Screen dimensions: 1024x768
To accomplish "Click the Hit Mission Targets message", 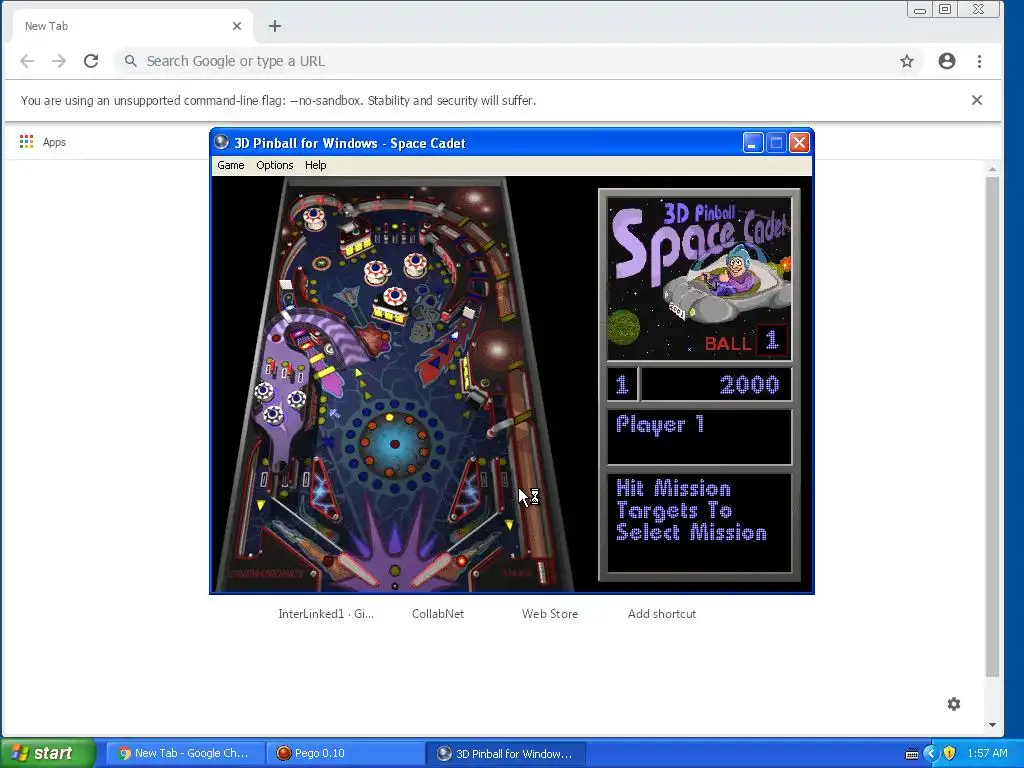I will click(691, 510).
